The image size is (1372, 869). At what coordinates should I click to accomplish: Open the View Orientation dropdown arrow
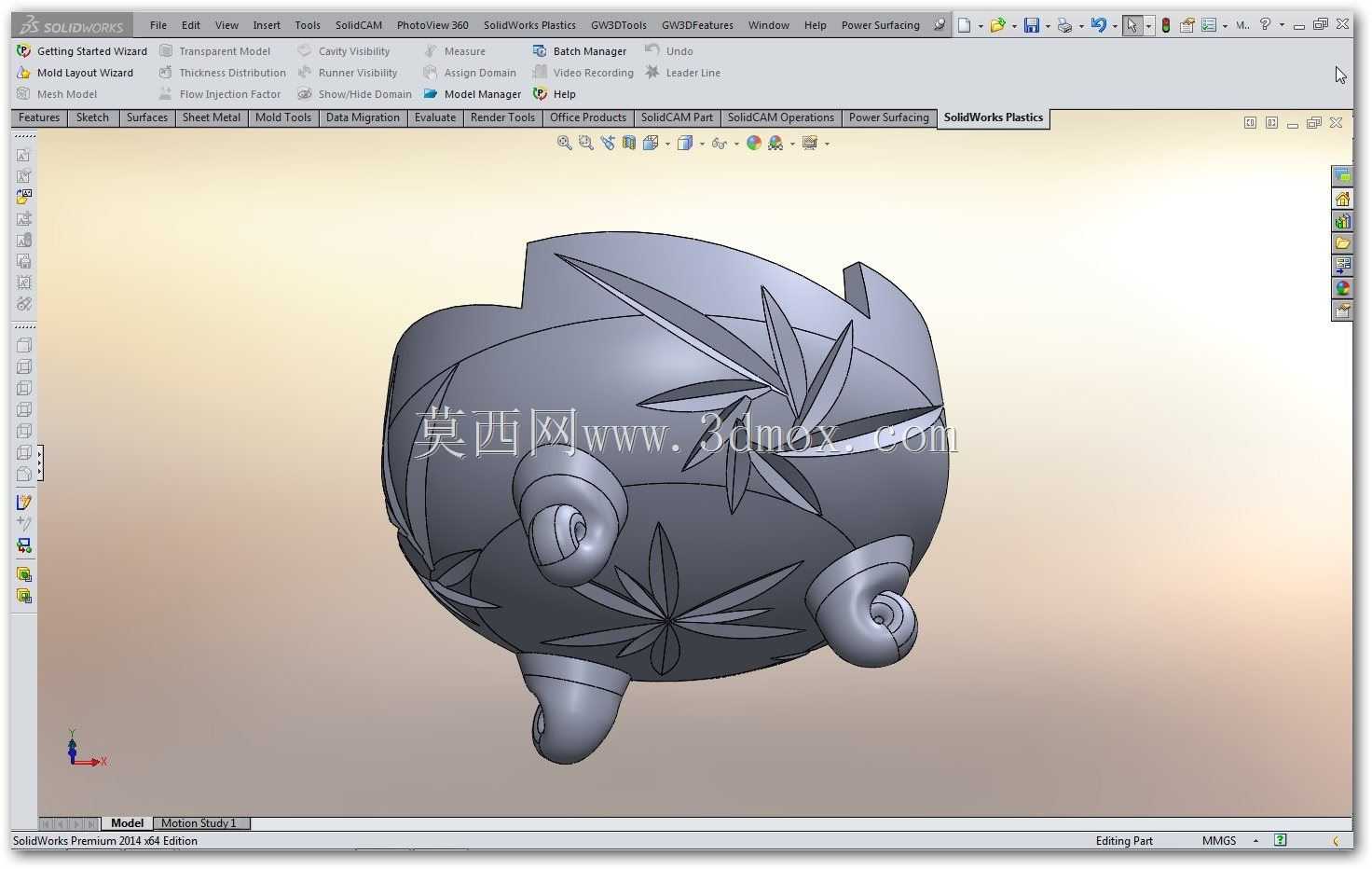point(667,144)
